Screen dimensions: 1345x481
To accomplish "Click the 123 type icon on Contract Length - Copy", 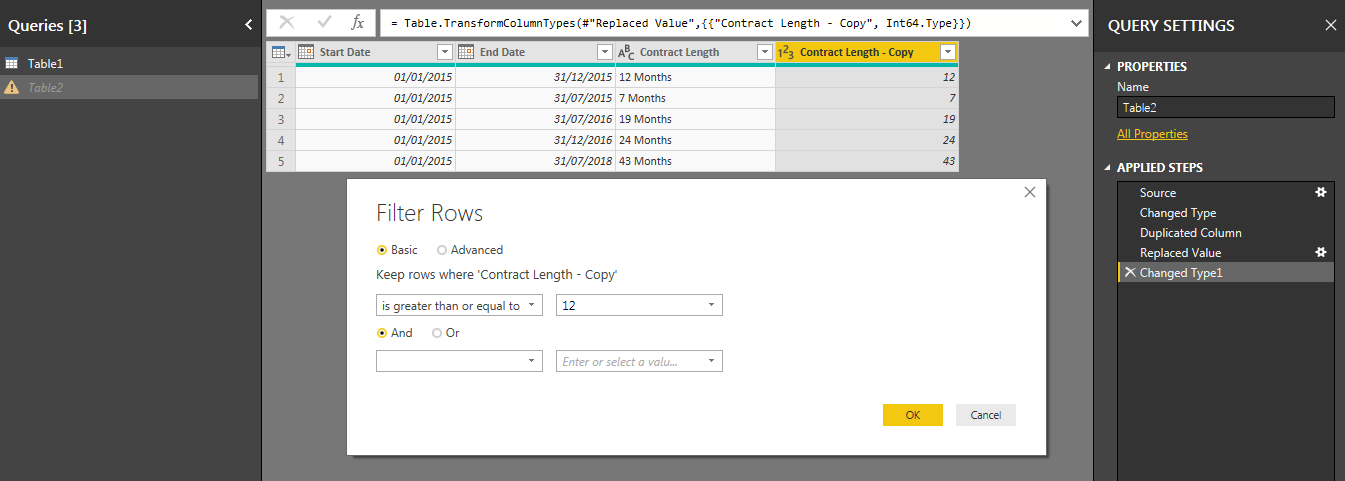I will point(786,52).
